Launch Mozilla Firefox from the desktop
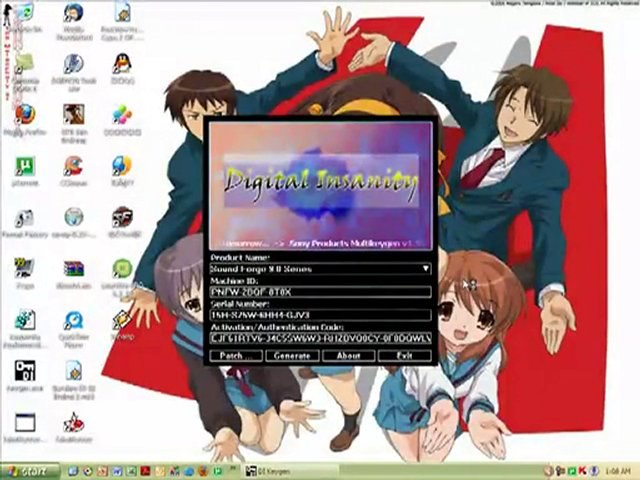The height and width of the screenshot is (480, 640). 25,115
